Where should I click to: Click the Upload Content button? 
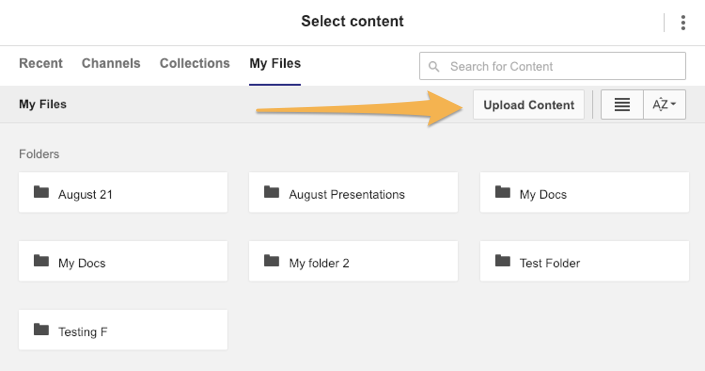pyautogui.click(x=529, y=105)
